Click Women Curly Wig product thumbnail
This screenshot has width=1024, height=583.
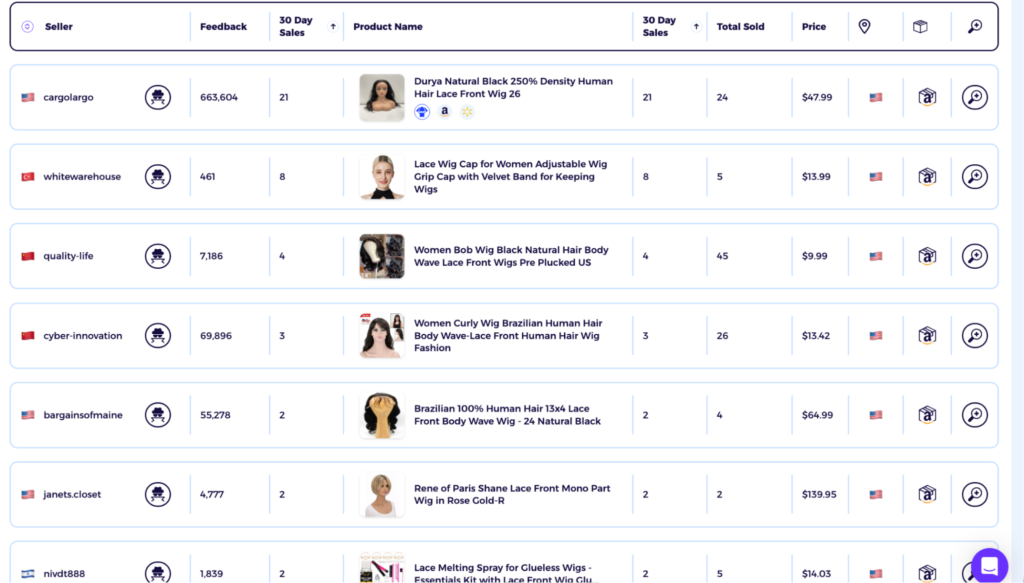tap(382, 336)
